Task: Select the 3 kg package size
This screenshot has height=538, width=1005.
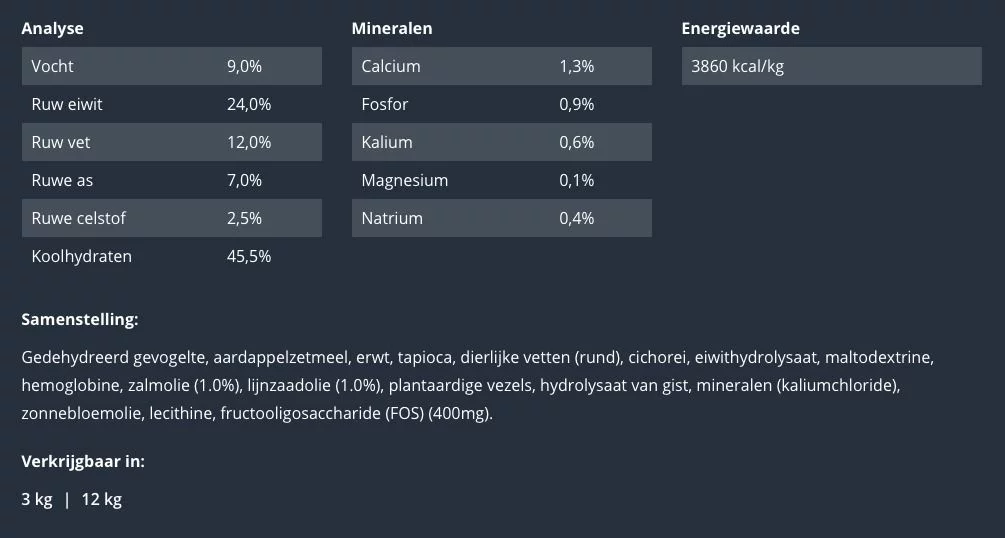Action: point(37,499)
